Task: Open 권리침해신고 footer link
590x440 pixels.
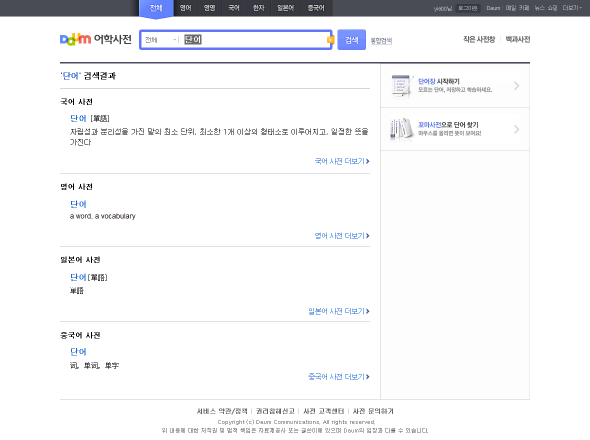Action: tap(275, 411)
